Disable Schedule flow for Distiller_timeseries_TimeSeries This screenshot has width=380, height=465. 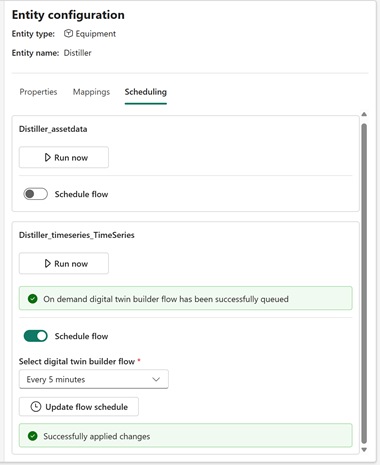coord(36,336)
